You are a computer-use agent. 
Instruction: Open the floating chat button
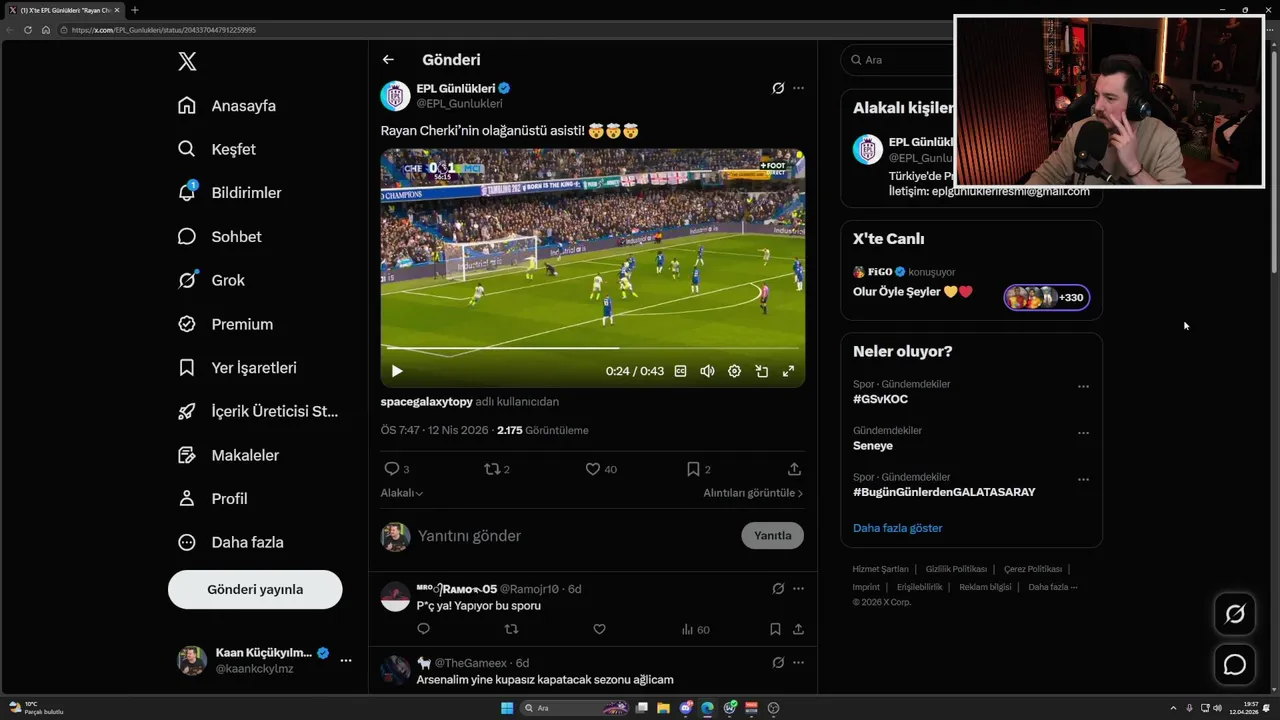(1235, 665)
